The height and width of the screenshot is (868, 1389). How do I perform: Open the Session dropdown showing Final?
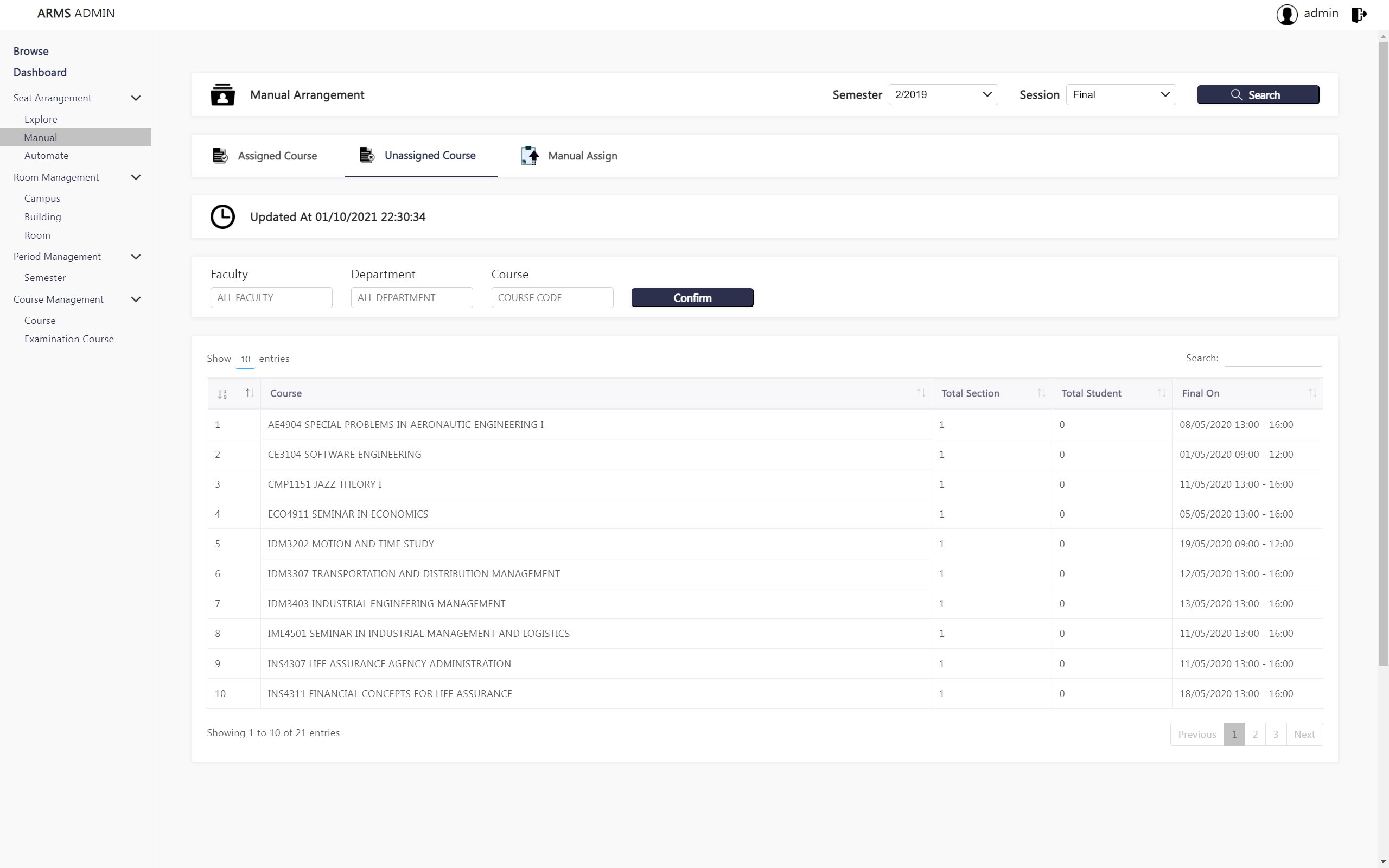[1120, 95]
